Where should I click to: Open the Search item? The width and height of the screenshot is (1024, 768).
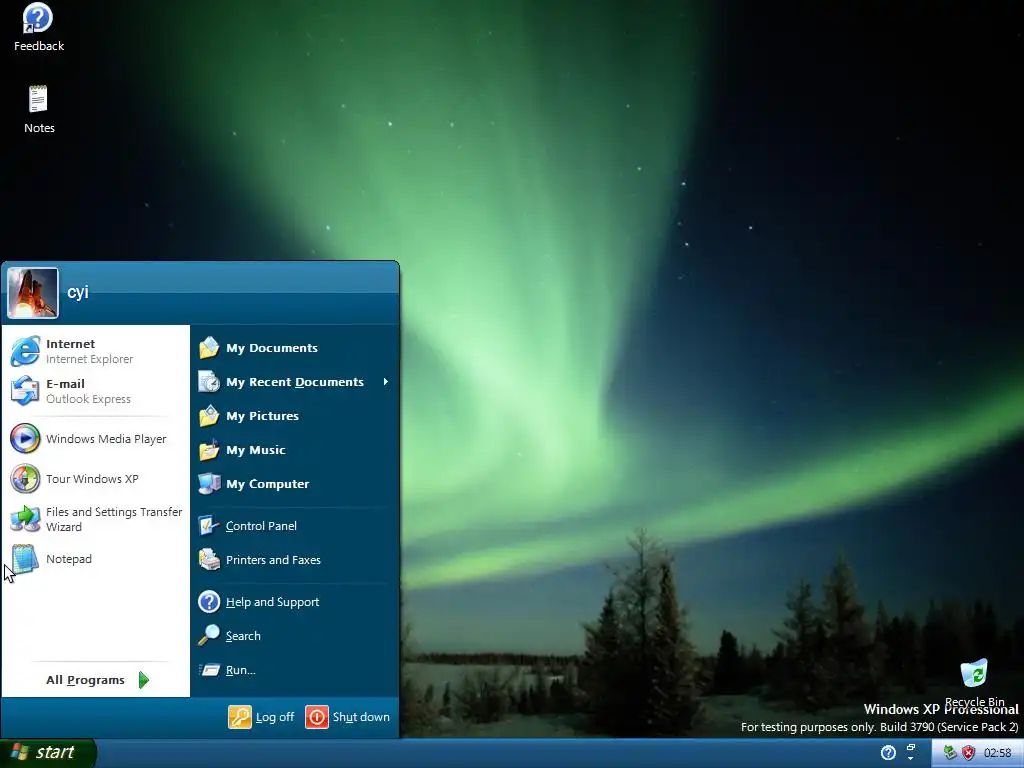coord(294,635)
